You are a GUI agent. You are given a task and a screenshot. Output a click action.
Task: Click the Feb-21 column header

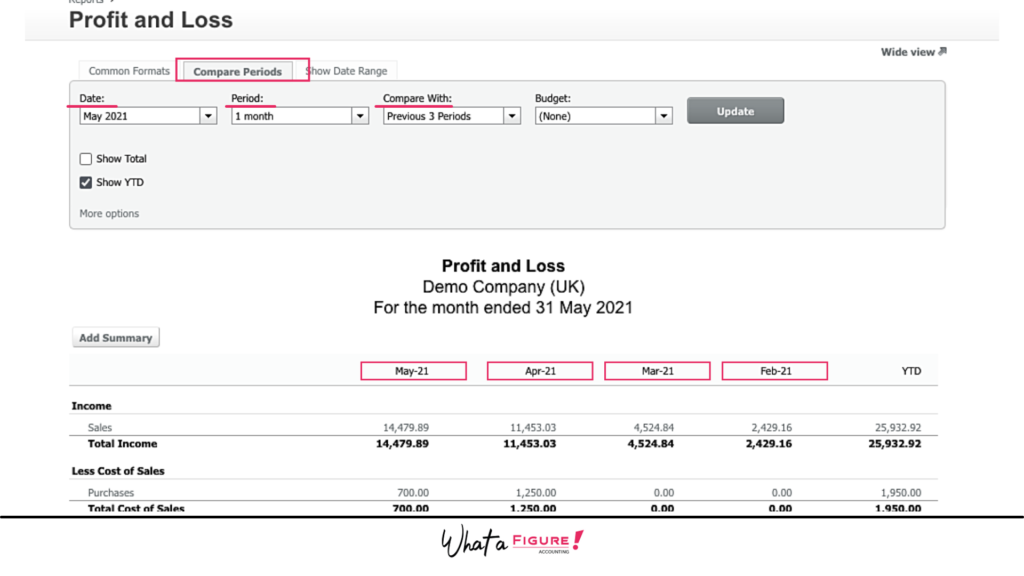(774, 371)
